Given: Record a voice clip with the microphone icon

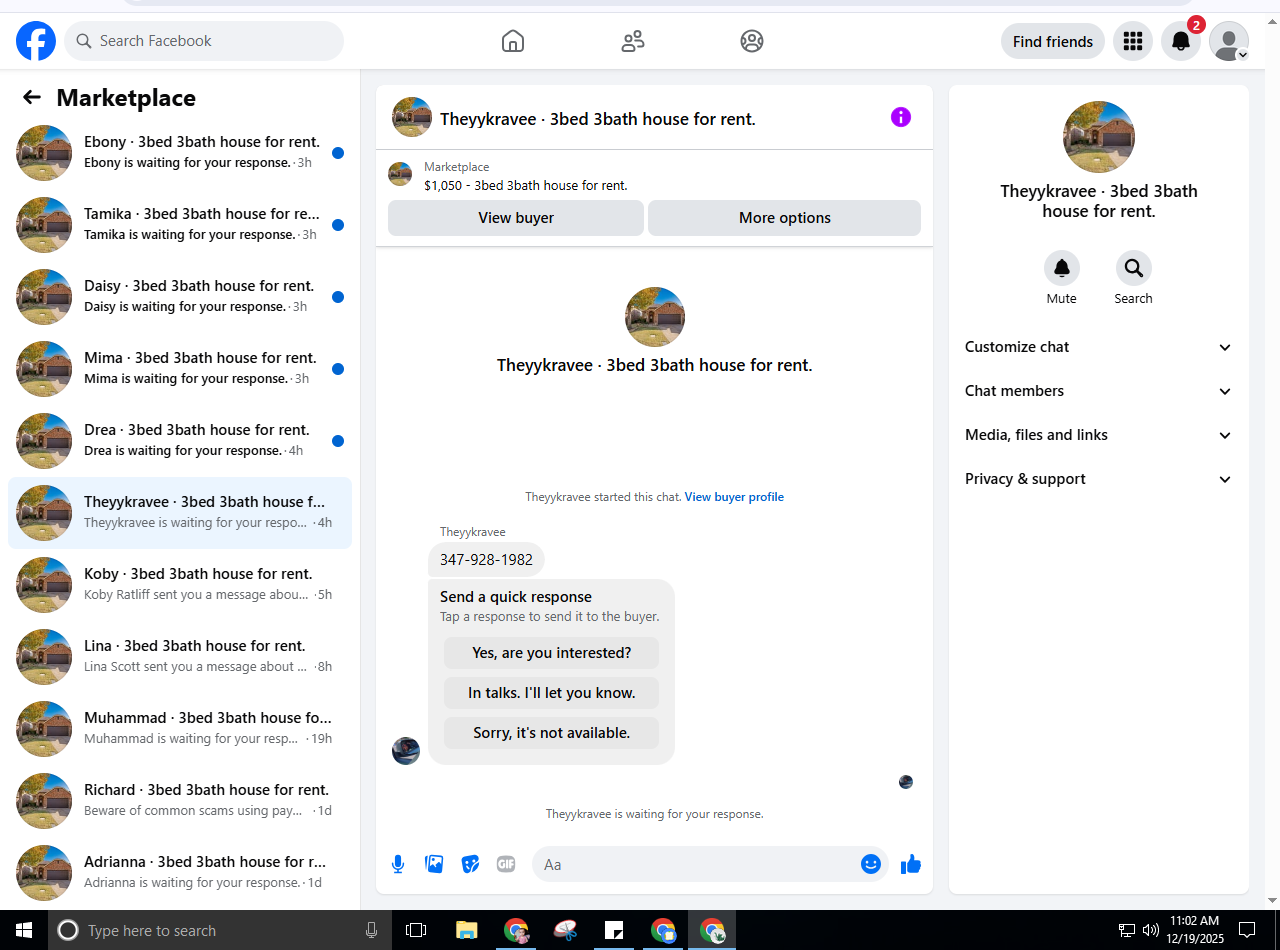Looking at the screenshot, I should click(398, 864).
